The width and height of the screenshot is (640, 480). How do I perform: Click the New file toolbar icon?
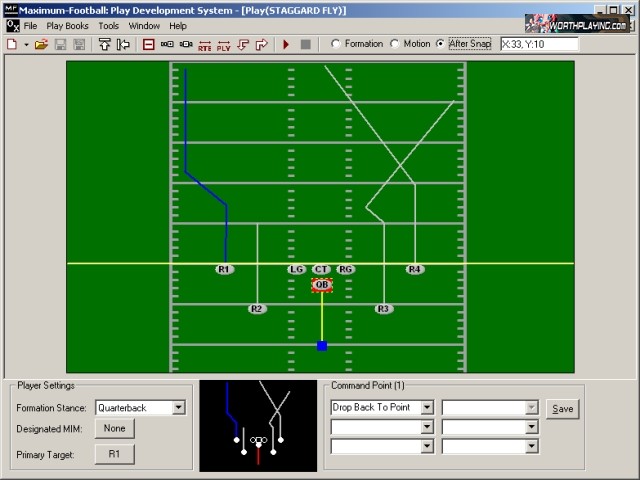pos(11,44)
